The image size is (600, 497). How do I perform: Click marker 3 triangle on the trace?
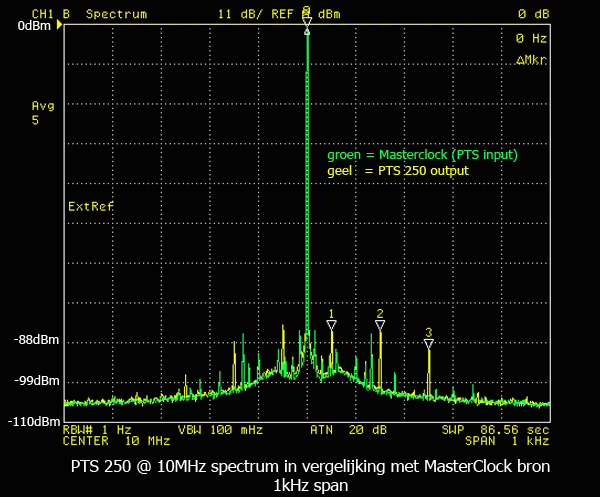(x=429, y=344)
